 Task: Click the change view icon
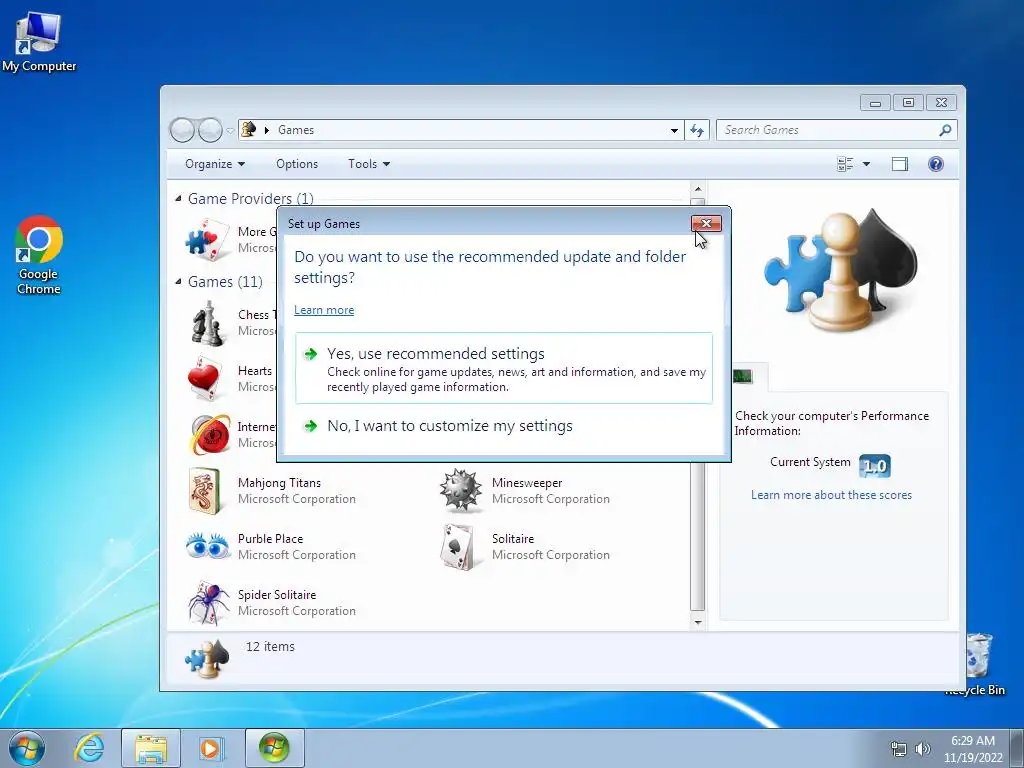[x=845, y=164]
